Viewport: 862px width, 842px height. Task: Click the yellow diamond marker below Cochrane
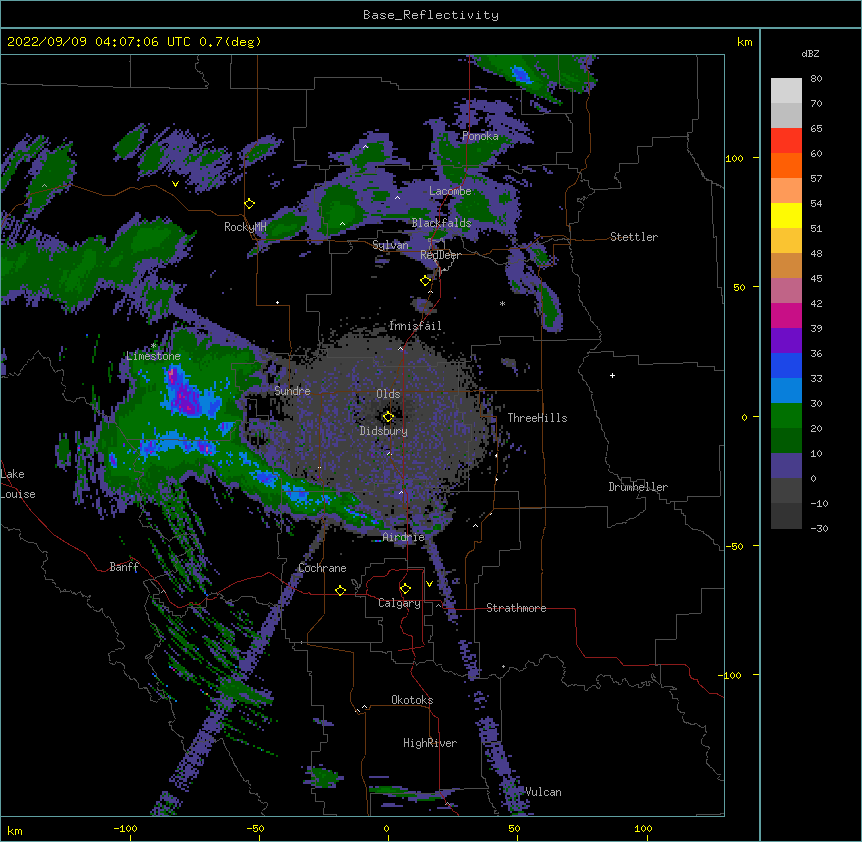340,590
